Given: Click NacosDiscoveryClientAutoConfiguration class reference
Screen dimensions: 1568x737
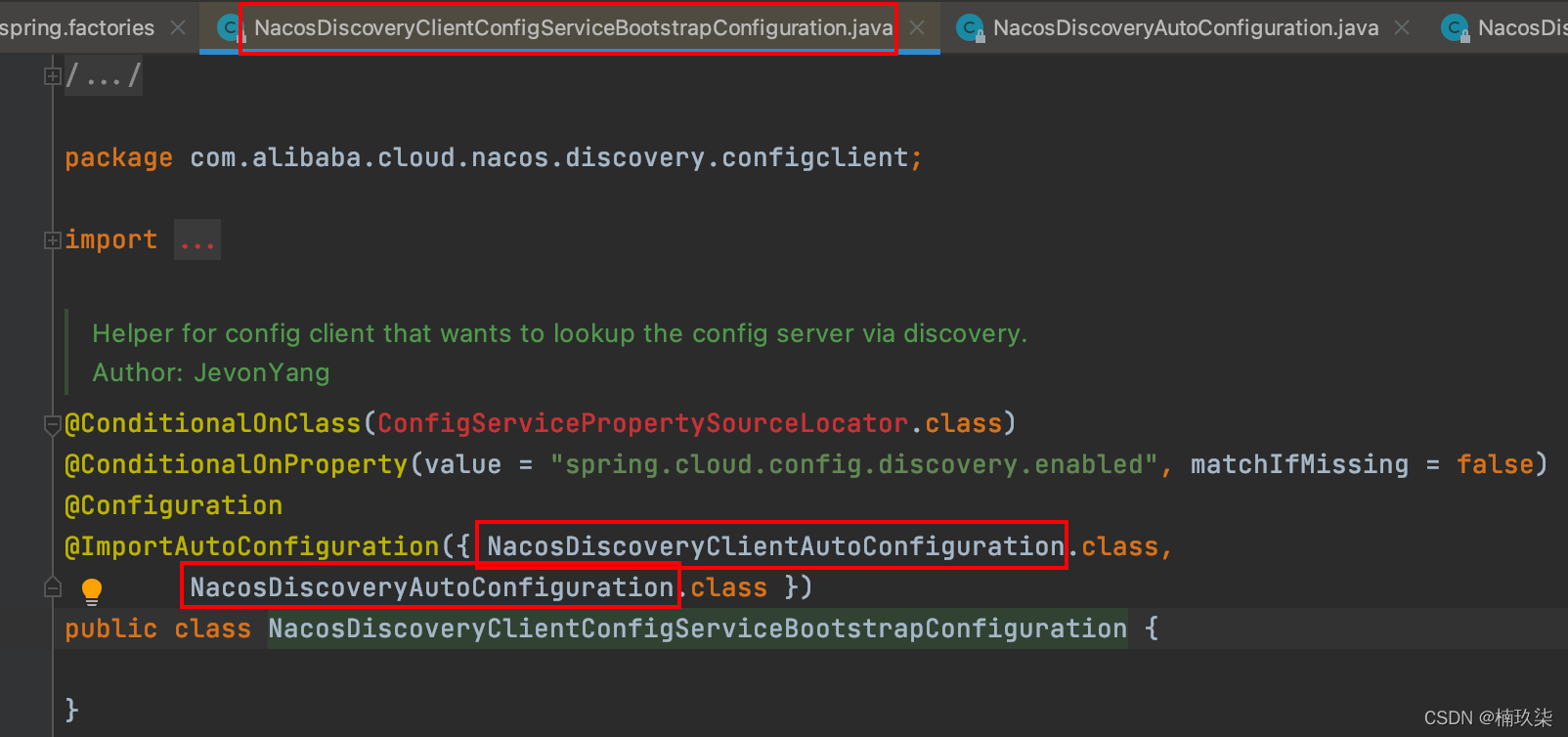Looking at the screenshot, I should coord(774,546).
